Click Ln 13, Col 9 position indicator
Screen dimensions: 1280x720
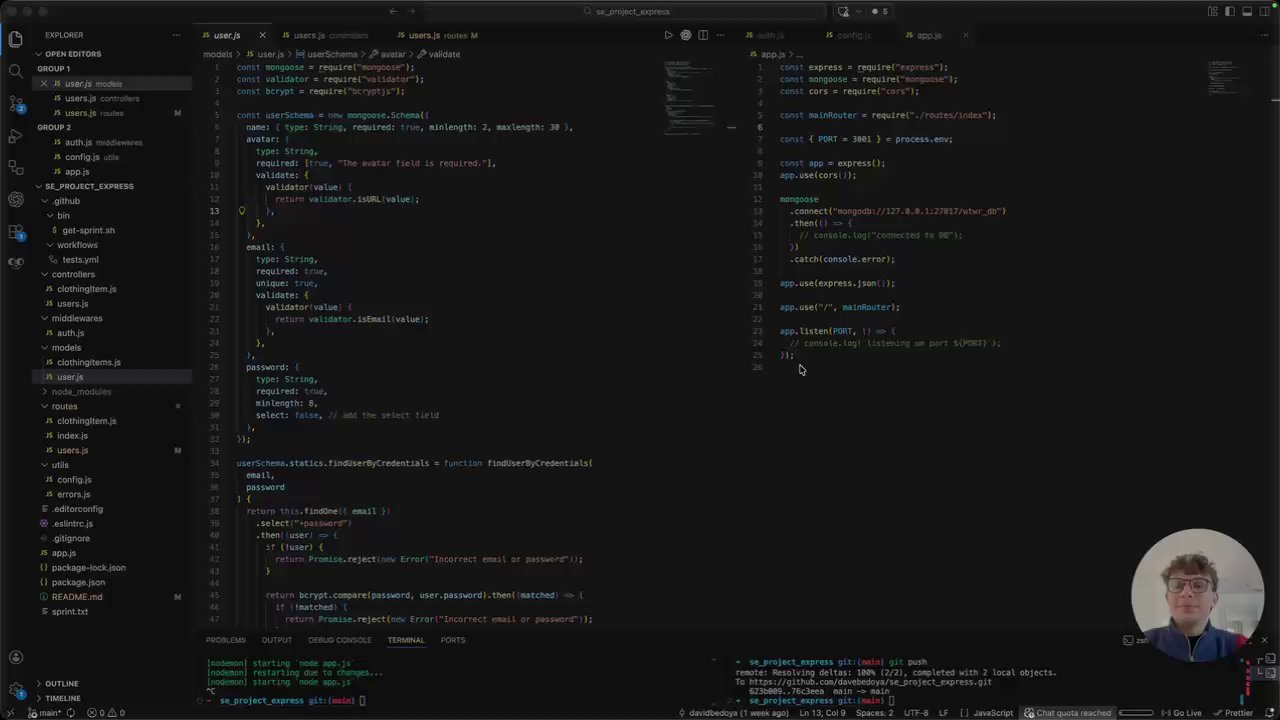point(823,713)
